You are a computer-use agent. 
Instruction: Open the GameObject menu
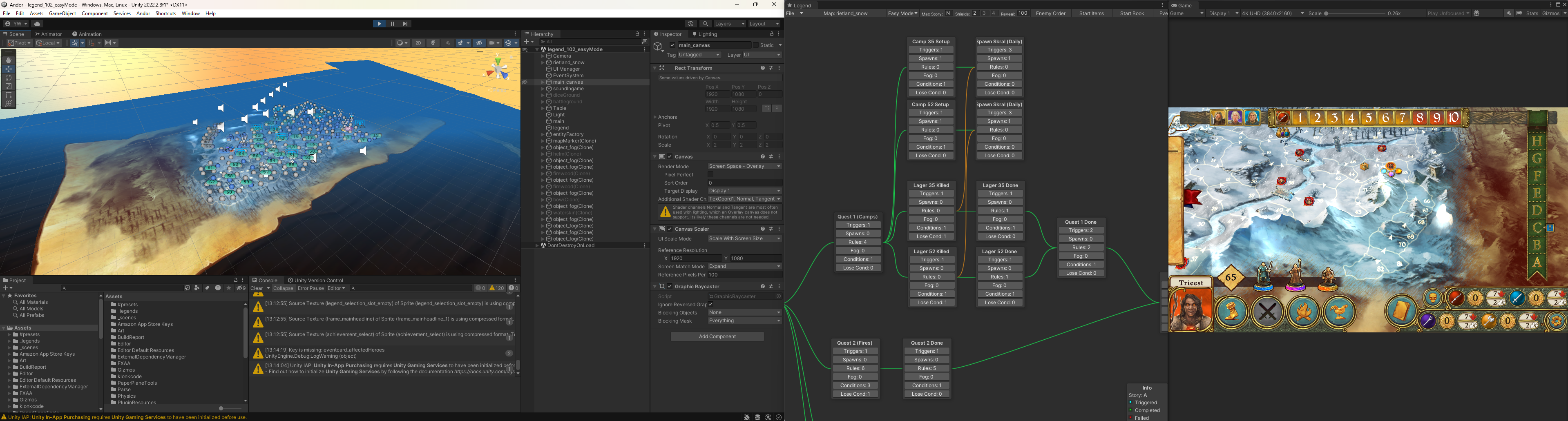click(x=62, y=13)
